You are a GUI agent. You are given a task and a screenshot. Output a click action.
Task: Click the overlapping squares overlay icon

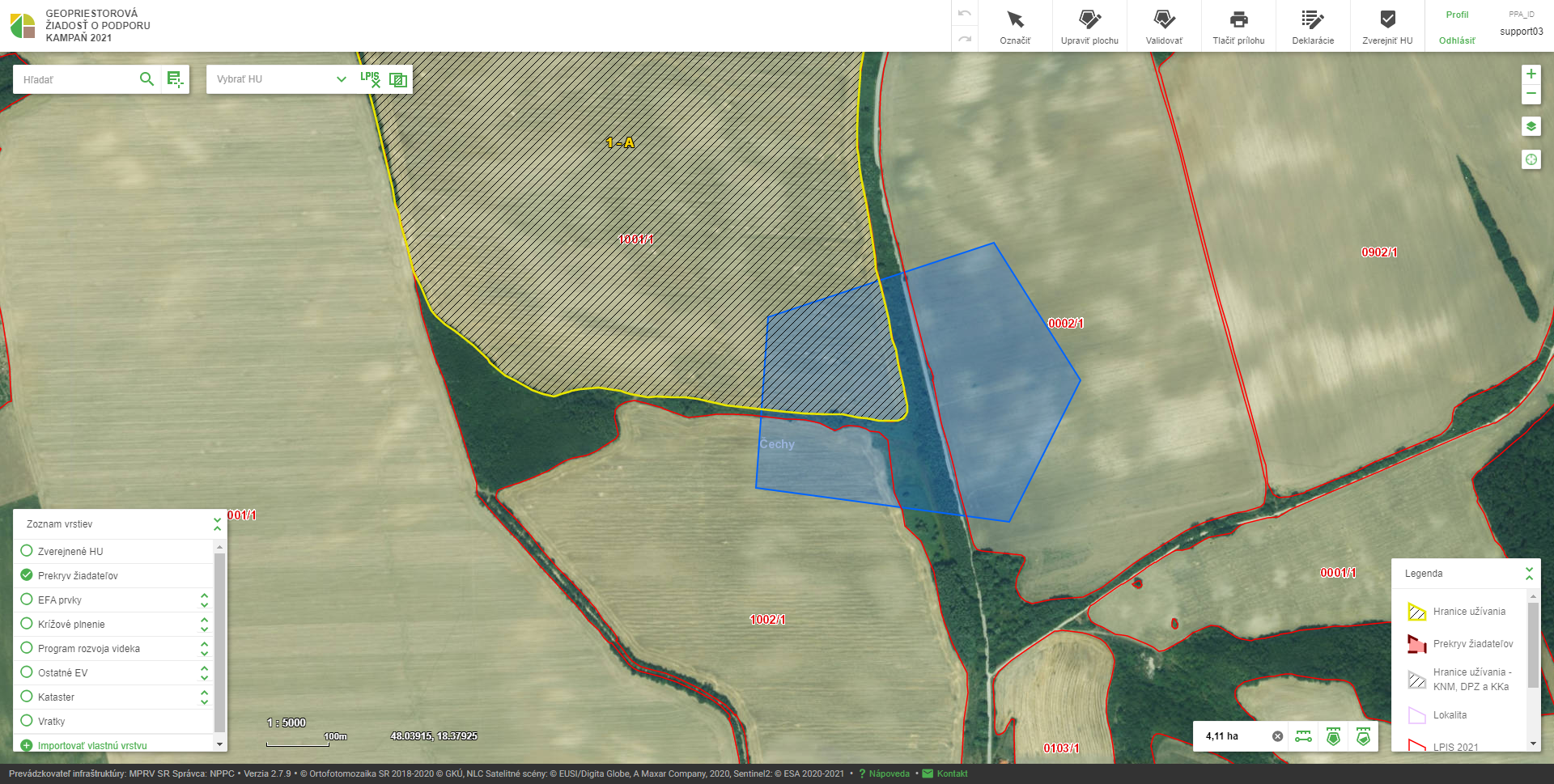point(398,78)
